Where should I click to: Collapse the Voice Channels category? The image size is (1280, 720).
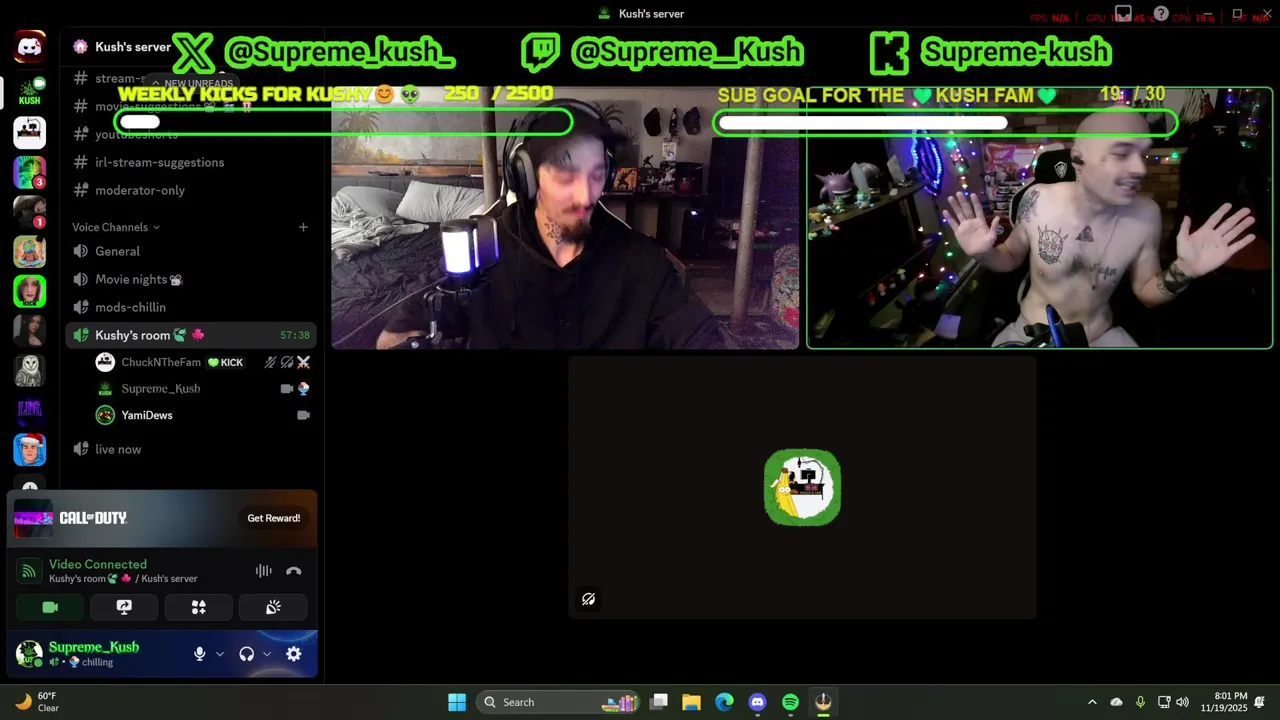point(116,227)
